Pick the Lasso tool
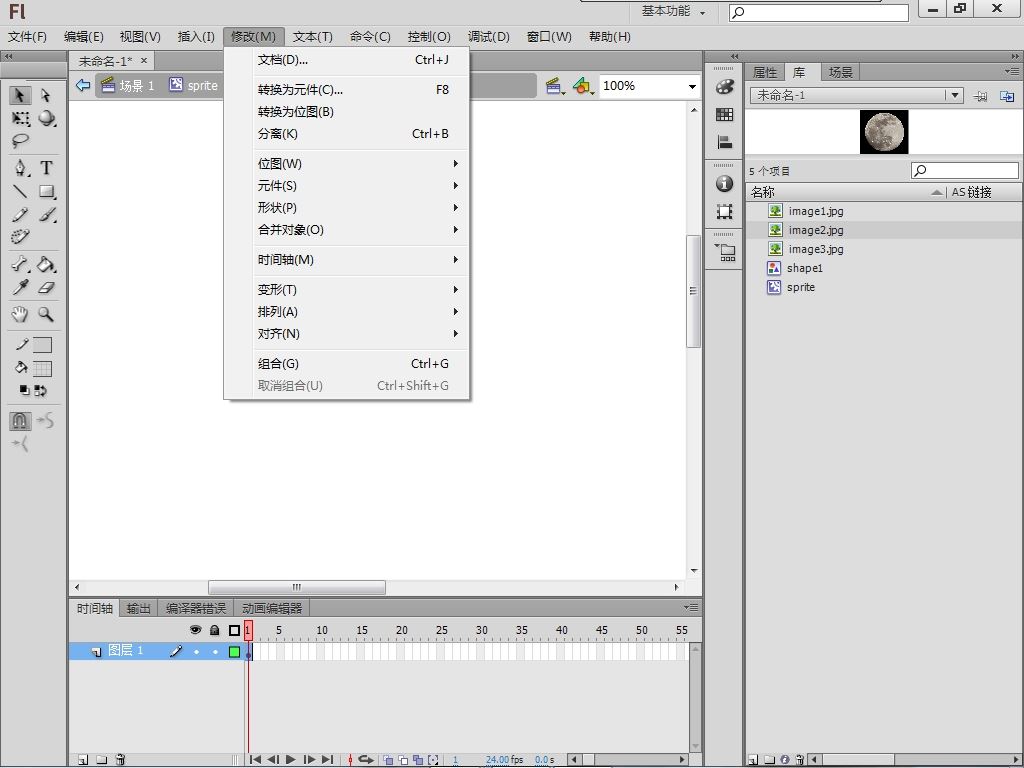1024x768 pixels. [20, 142]
